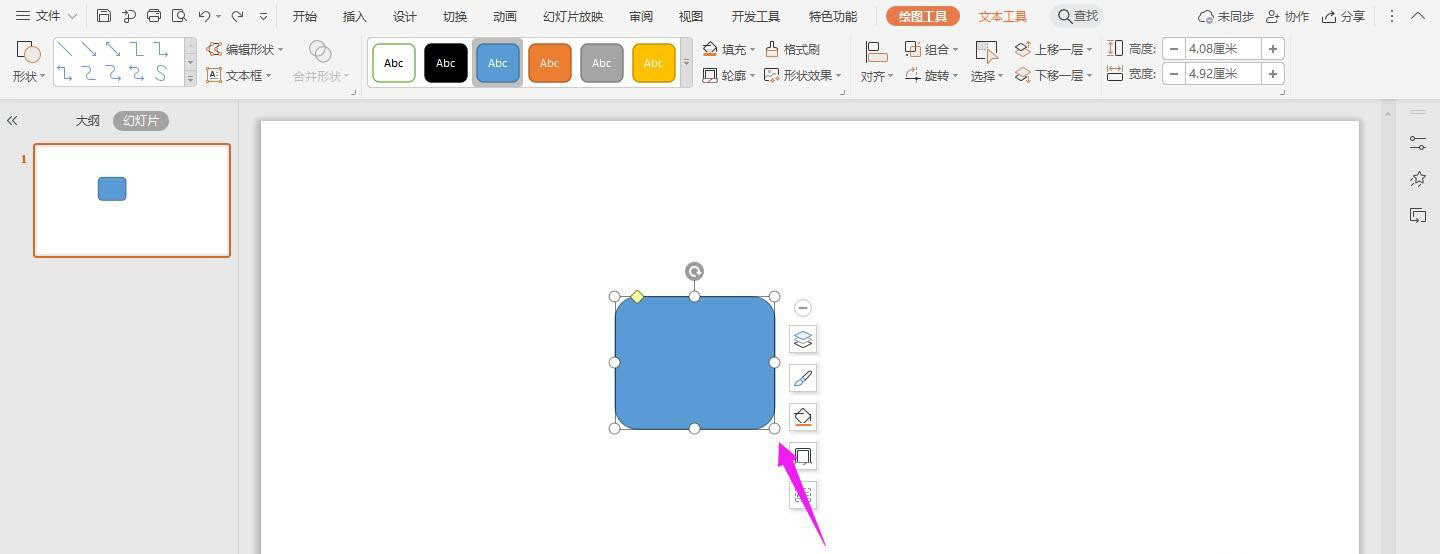Click the rotate handle above the shape
This screenshot has height=554, width=1440.
694,271
